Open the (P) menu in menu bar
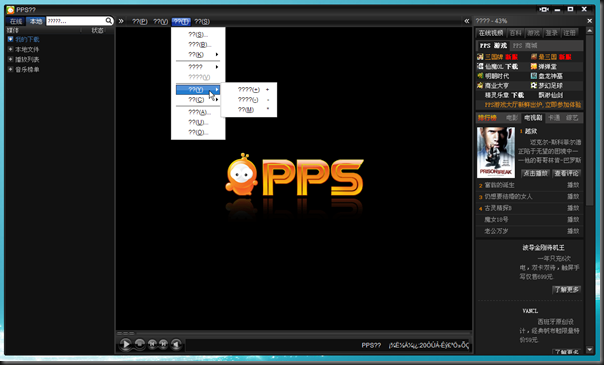Screen dimensions: 604x365 [x=139, y=22]
